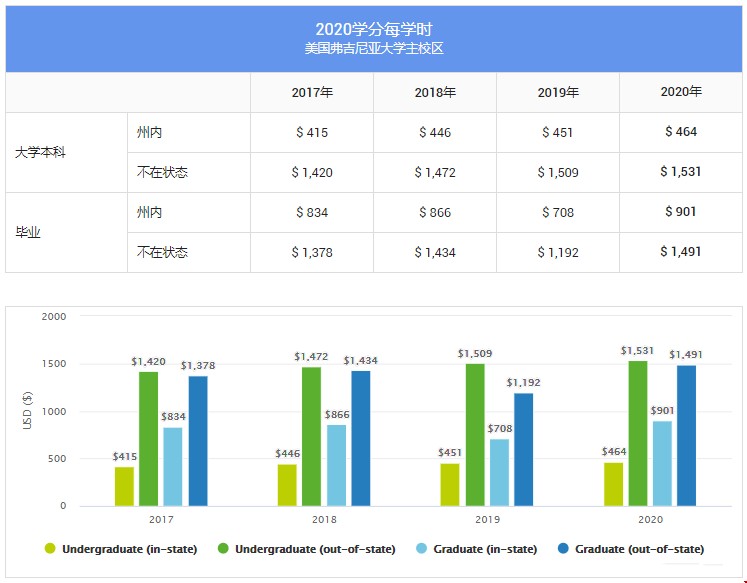Click the yellow-green legend dot for Undergraduate in-state
This screenshot has width=747, height=583.
[50, 548]
